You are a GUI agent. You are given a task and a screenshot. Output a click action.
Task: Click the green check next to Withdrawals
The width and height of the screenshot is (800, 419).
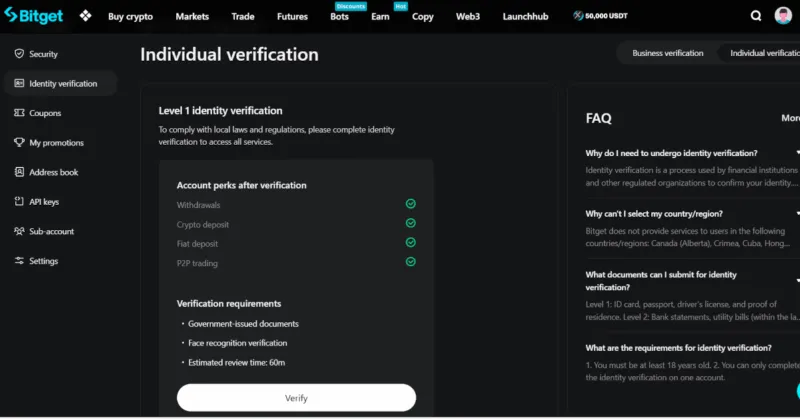coord(410,204)
